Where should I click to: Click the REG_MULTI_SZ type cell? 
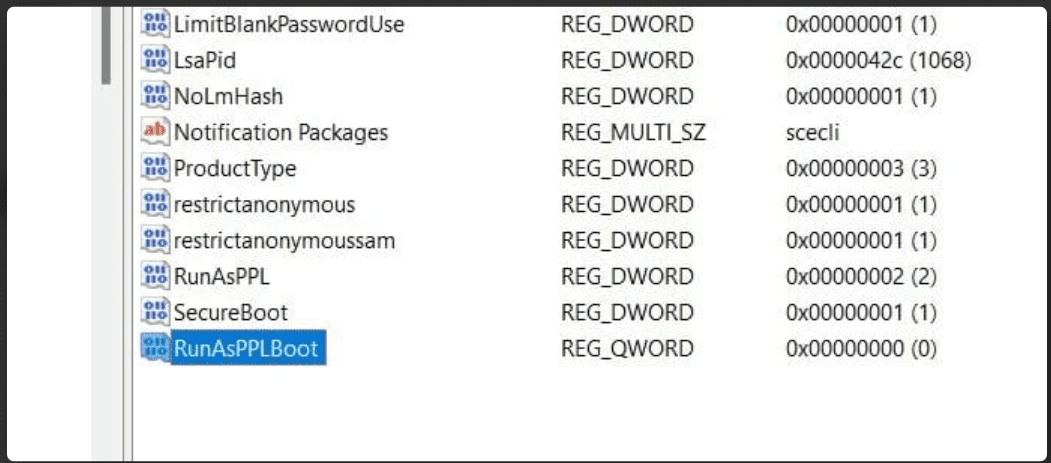click(x=633, y=133)
